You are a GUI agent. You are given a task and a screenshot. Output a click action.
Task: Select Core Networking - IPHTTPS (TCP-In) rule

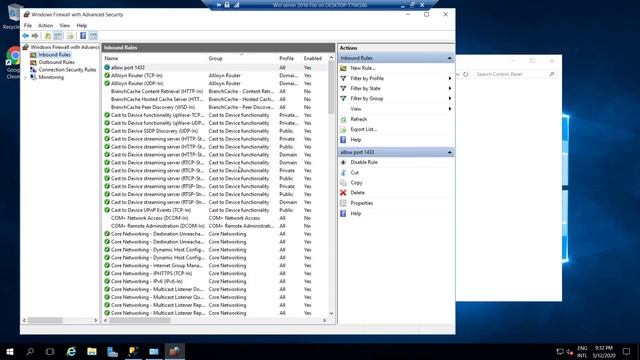click(x=215, y=273)
